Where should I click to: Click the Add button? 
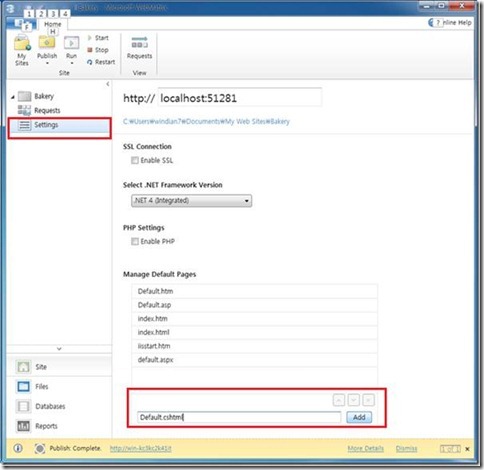point(359,417)
